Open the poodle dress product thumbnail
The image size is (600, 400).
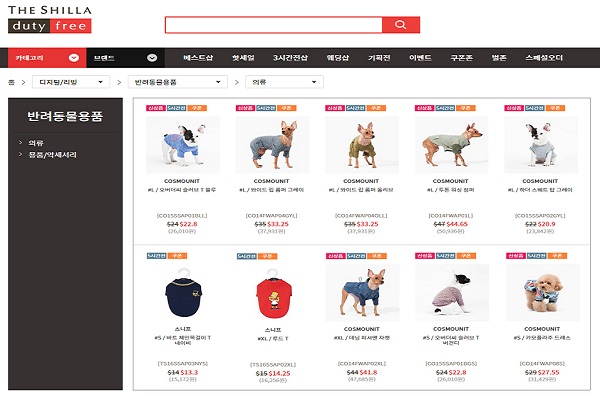(543, 293)
